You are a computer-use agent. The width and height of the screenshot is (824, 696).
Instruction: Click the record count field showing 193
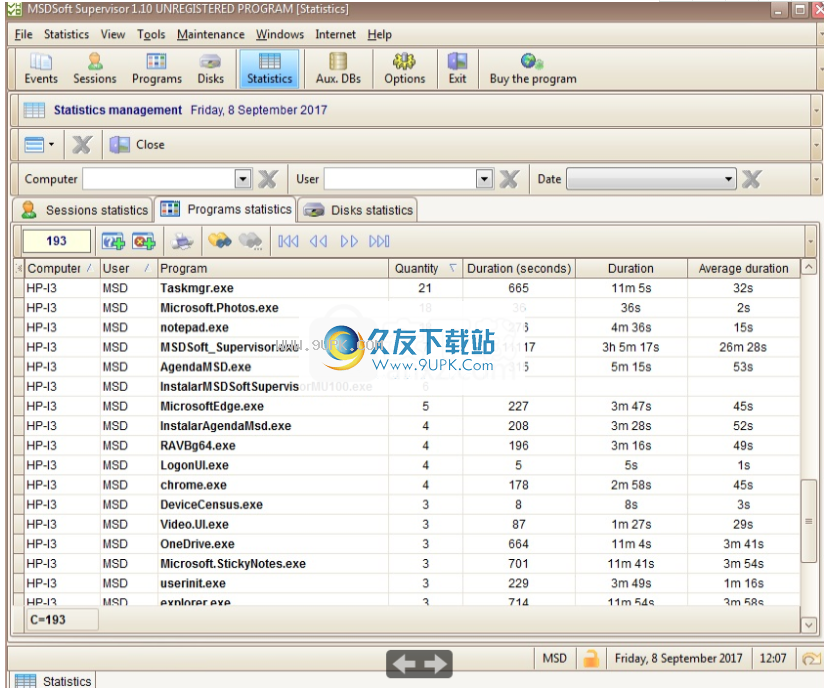[x=56, y=241]
